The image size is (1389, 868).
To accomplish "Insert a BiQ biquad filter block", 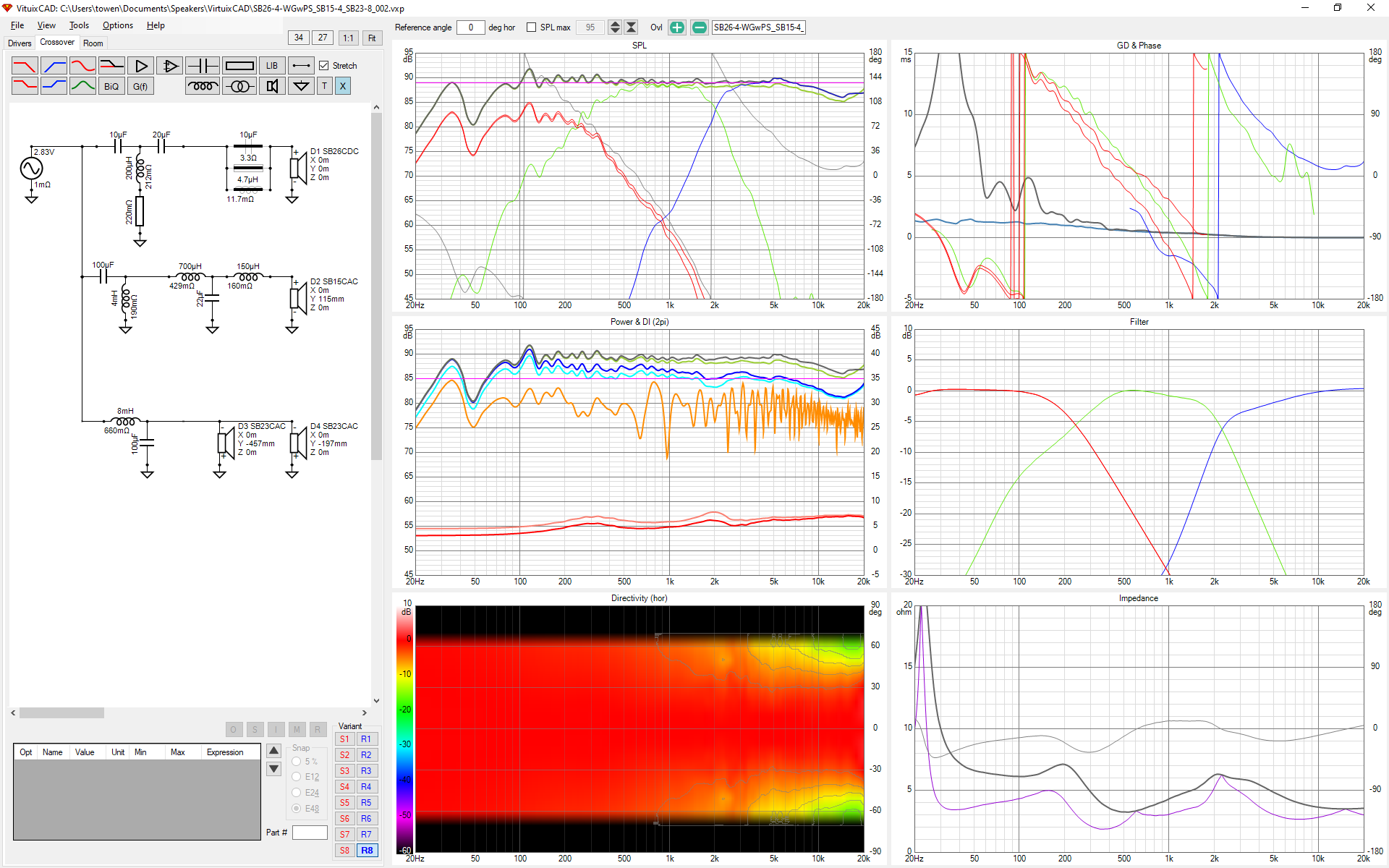I will tap(111, 86).
